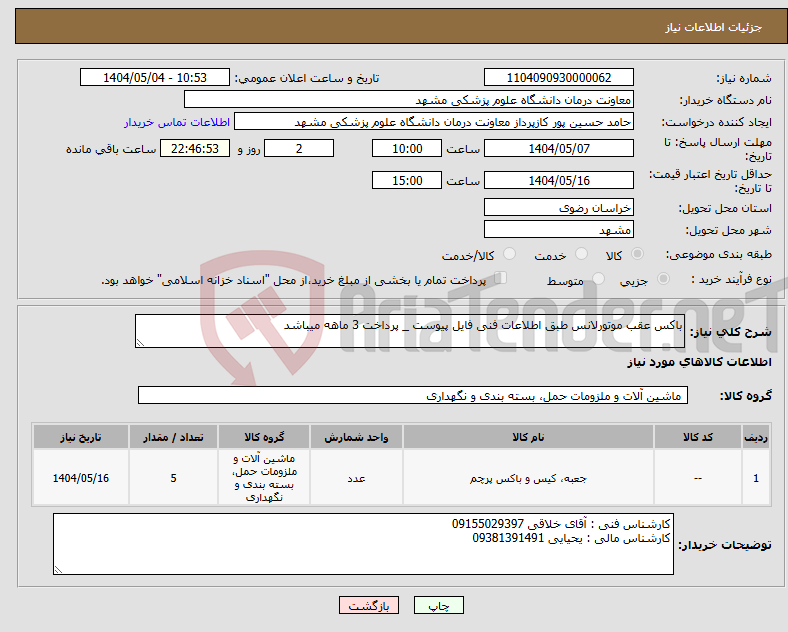The image size is (788, 632).
Task: Click the گروه کالا field
Action: click(x=413, y=395)
